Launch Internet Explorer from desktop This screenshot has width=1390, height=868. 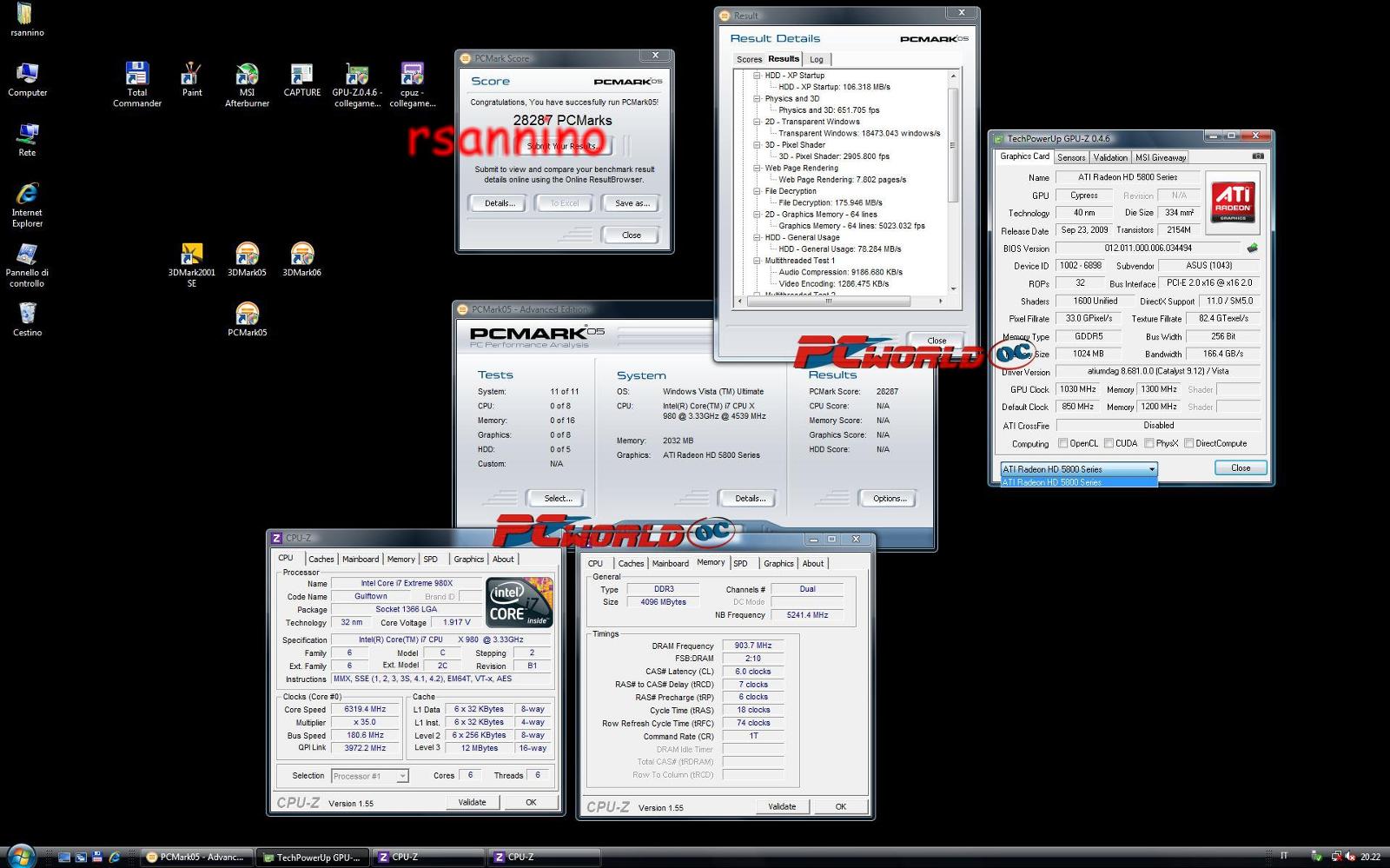pos(27,205)
